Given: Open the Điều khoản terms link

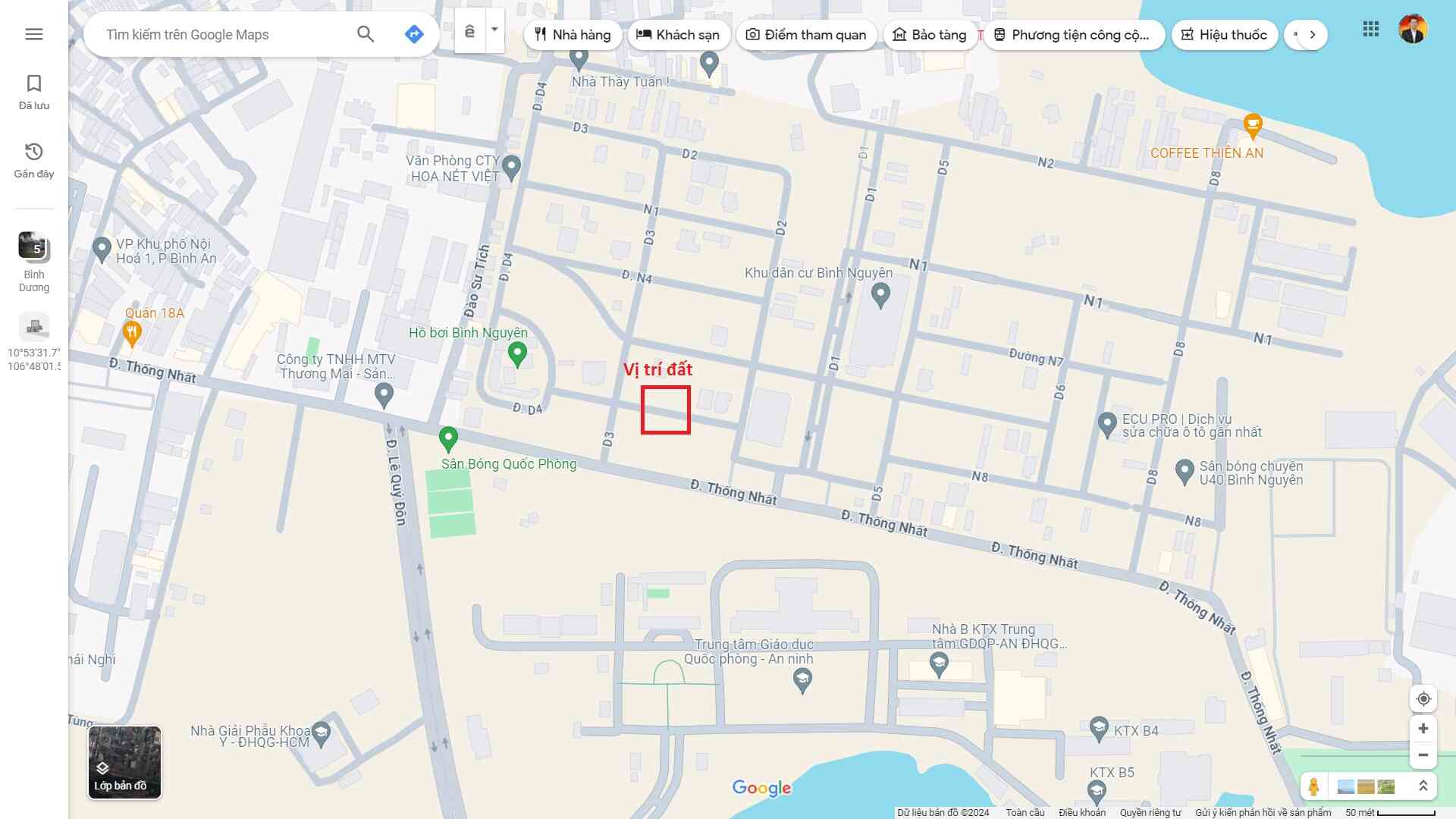Looking at the screenshot, I should pyautogui.click(x=1082, y=812).
